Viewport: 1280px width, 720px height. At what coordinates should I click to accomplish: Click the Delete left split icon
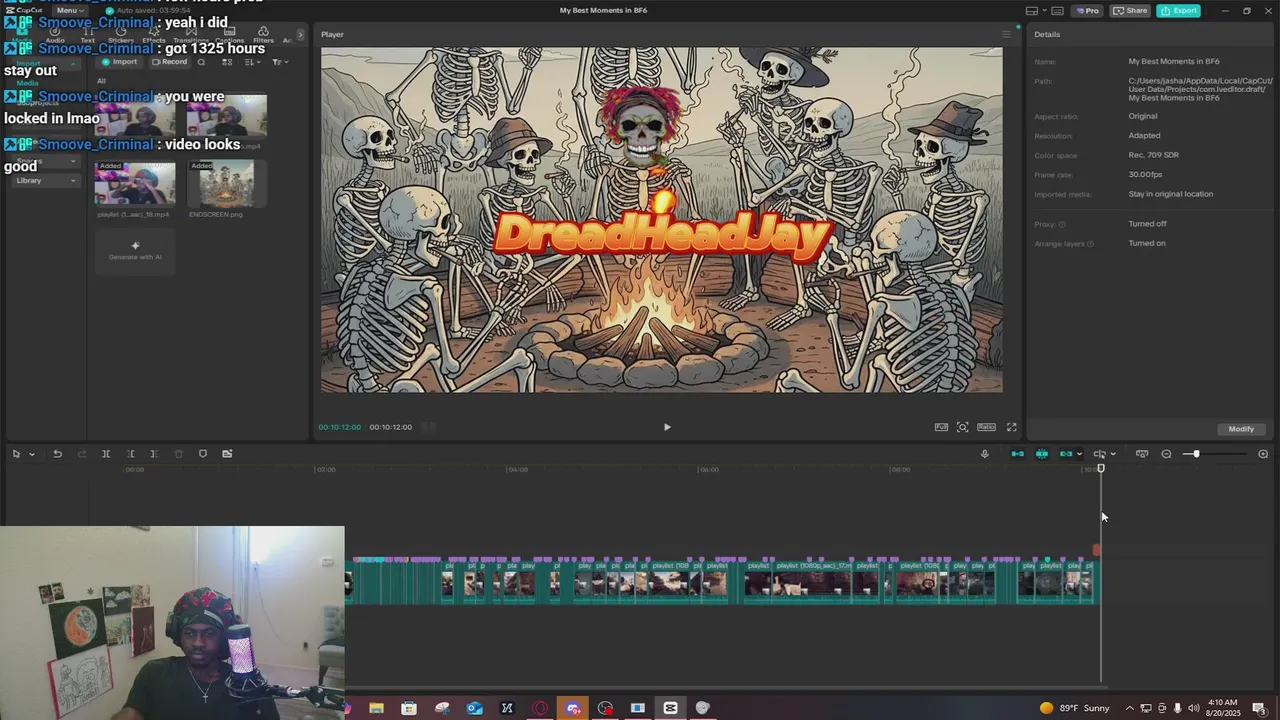[x=130, y=454]
